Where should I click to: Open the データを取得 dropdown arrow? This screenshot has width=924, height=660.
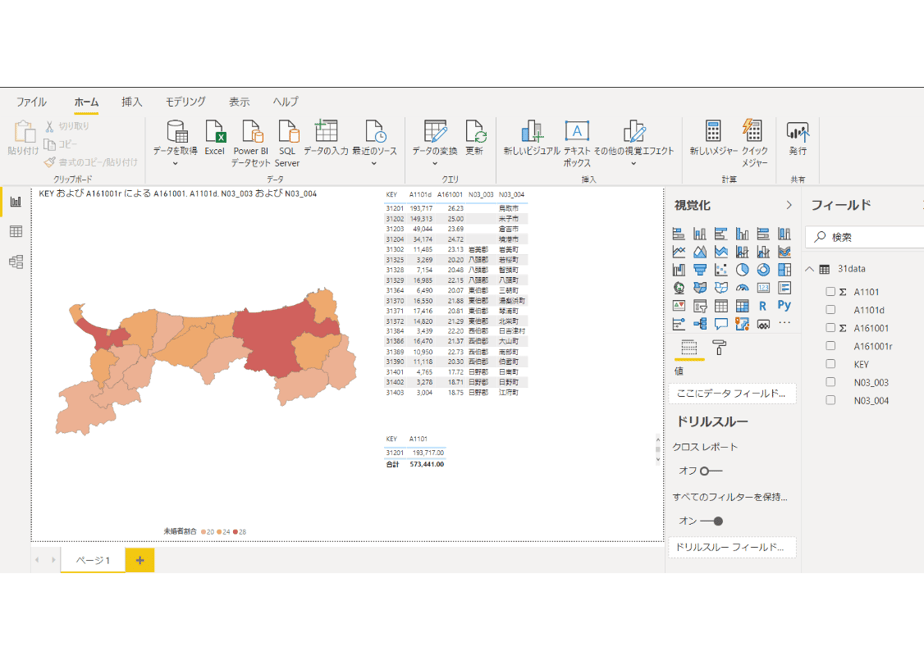175,163
